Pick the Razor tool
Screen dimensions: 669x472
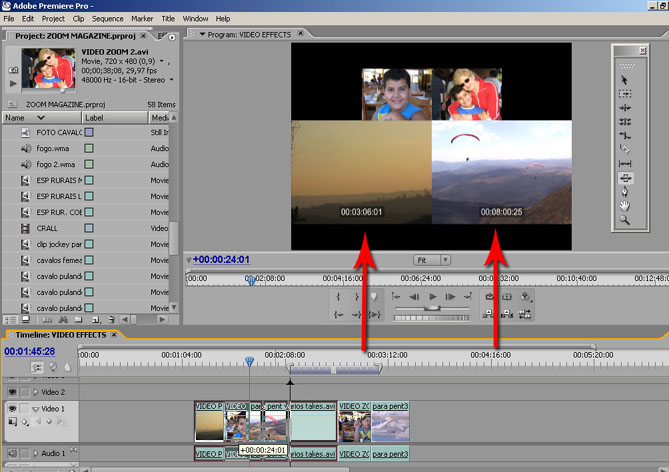625,150
